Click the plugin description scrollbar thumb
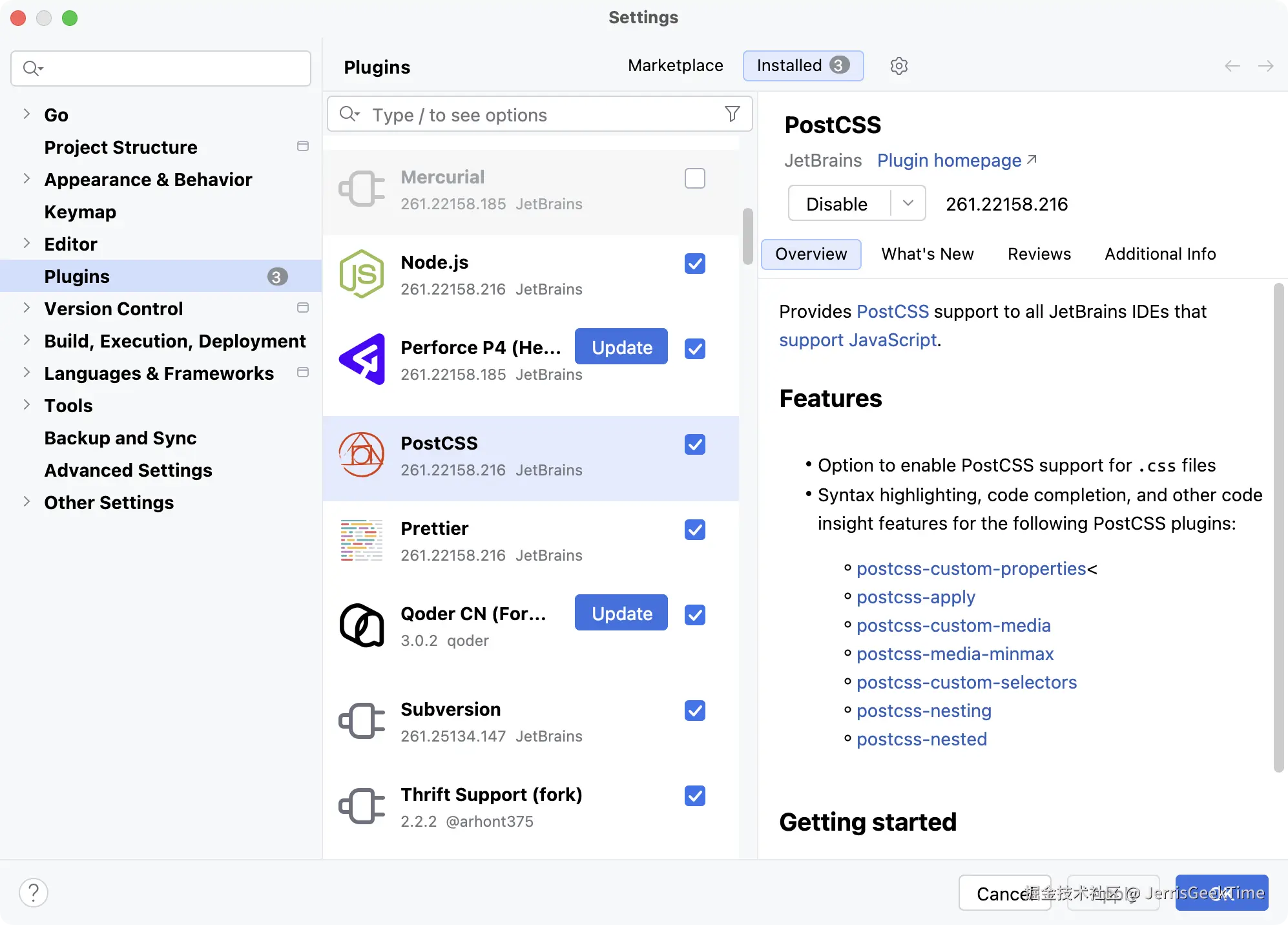This screenshot has width=1288, height=925. (x=1278, y=527)
